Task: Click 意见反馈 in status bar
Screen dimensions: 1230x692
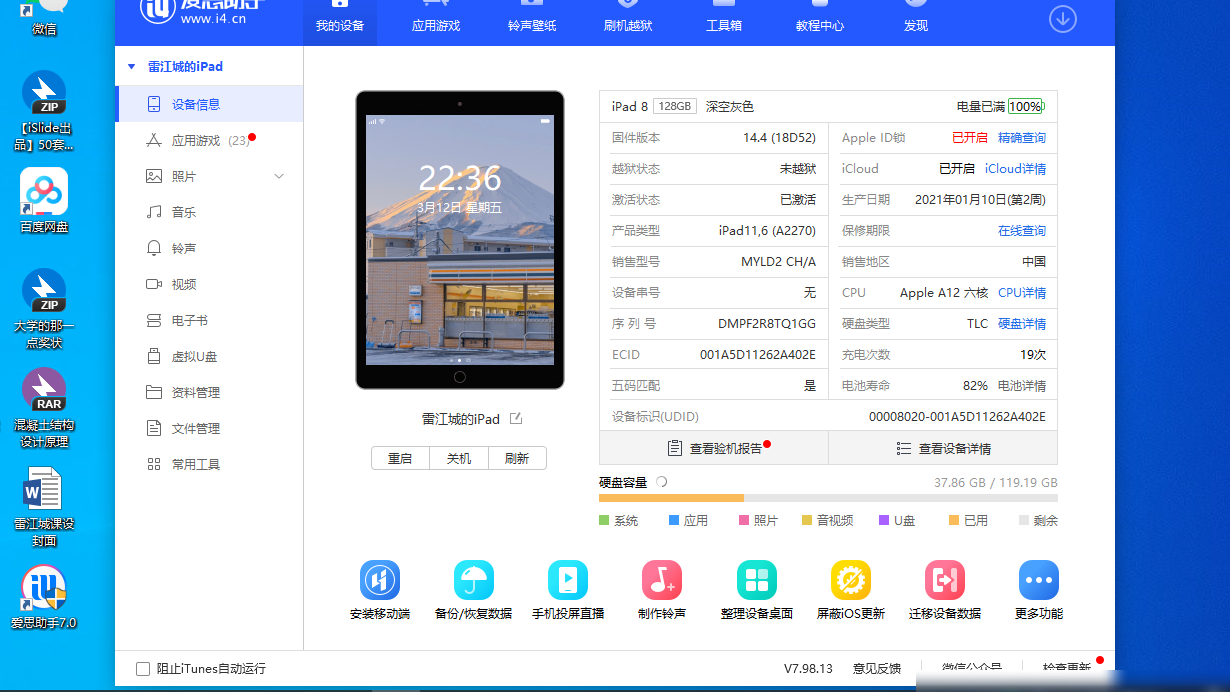Action: pyautogui.click(x=876, y=669)
